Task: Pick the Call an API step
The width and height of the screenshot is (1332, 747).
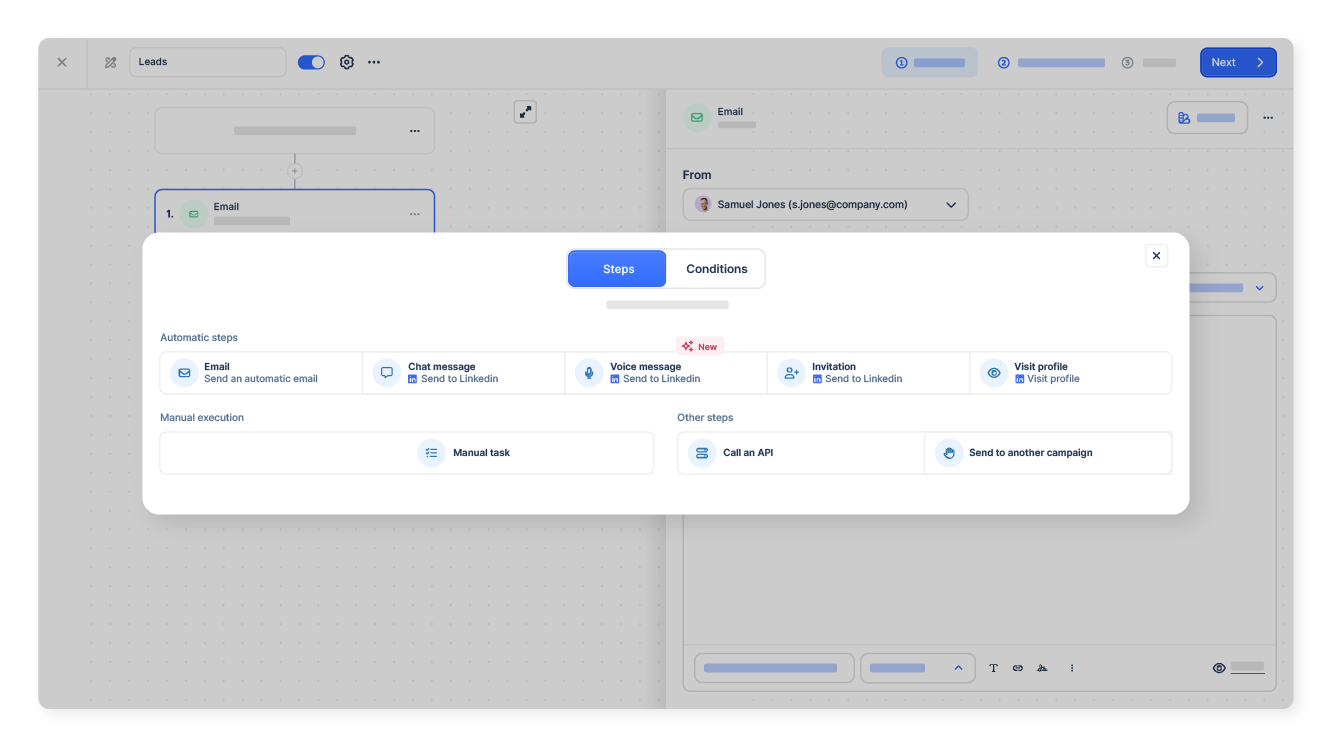Action: (x=800, y=452)
